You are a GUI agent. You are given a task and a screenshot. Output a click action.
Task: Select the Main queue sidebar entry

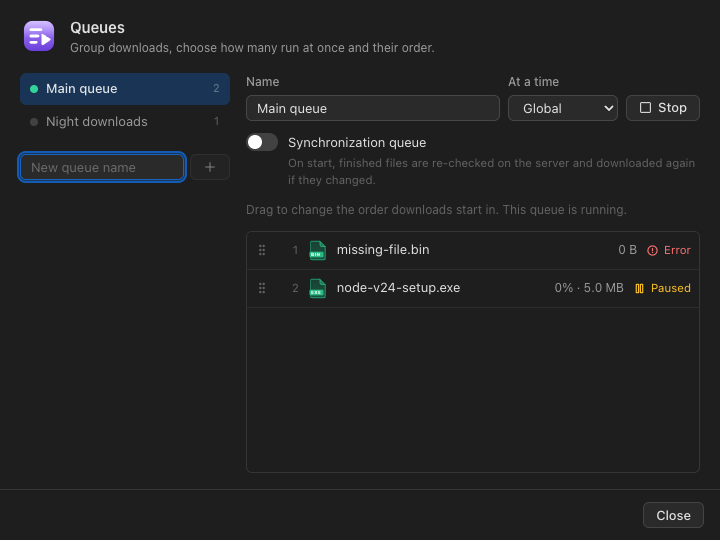(125, 89)
